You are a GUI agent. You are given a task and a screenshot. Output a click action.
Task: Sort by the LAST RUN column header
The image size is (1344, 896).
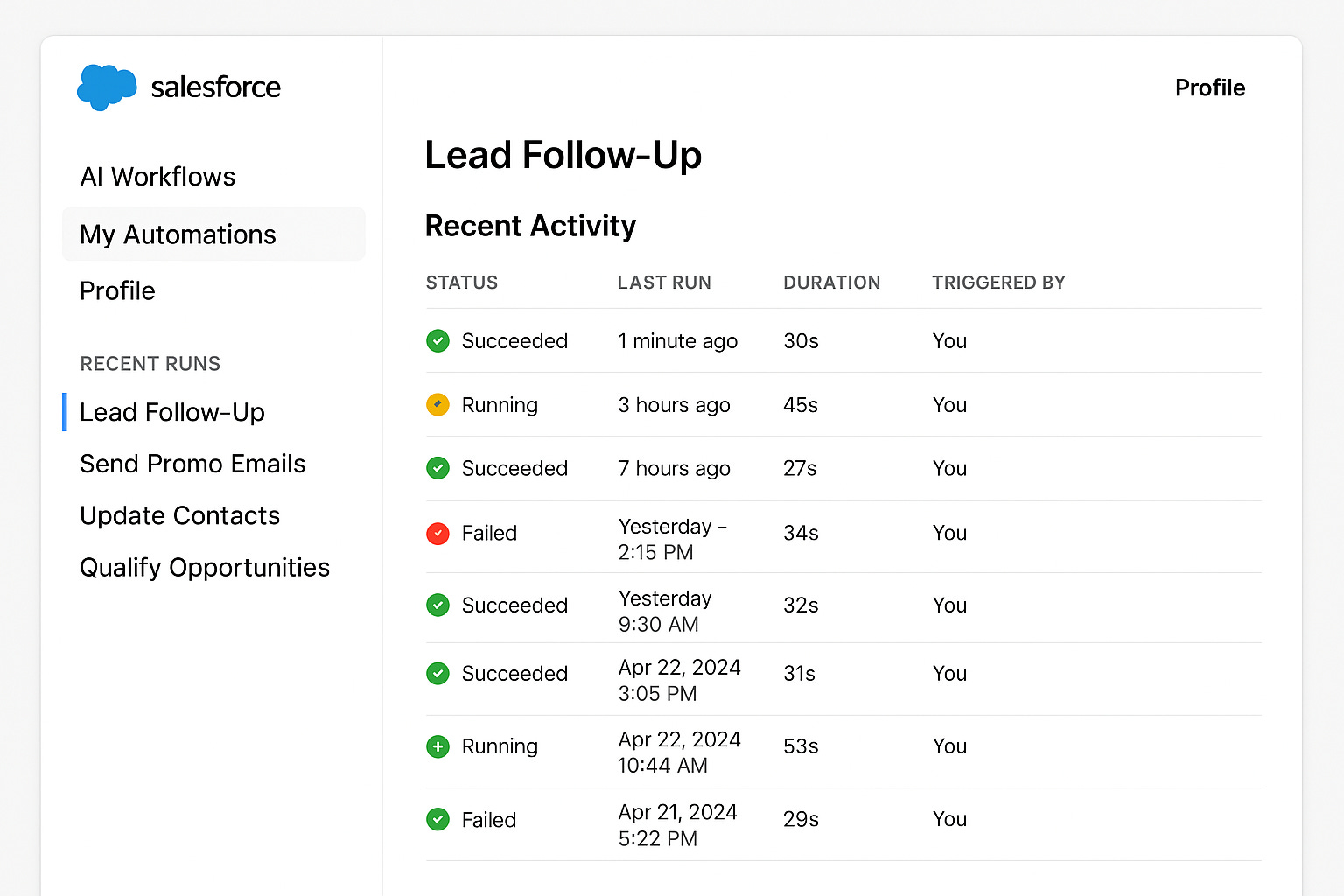pyautogui.click(x=664, y=283)
